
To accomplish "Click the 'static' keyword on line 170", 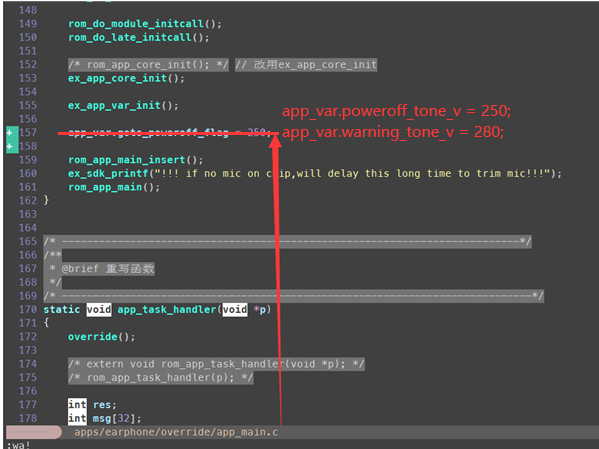I will (62, 310).
